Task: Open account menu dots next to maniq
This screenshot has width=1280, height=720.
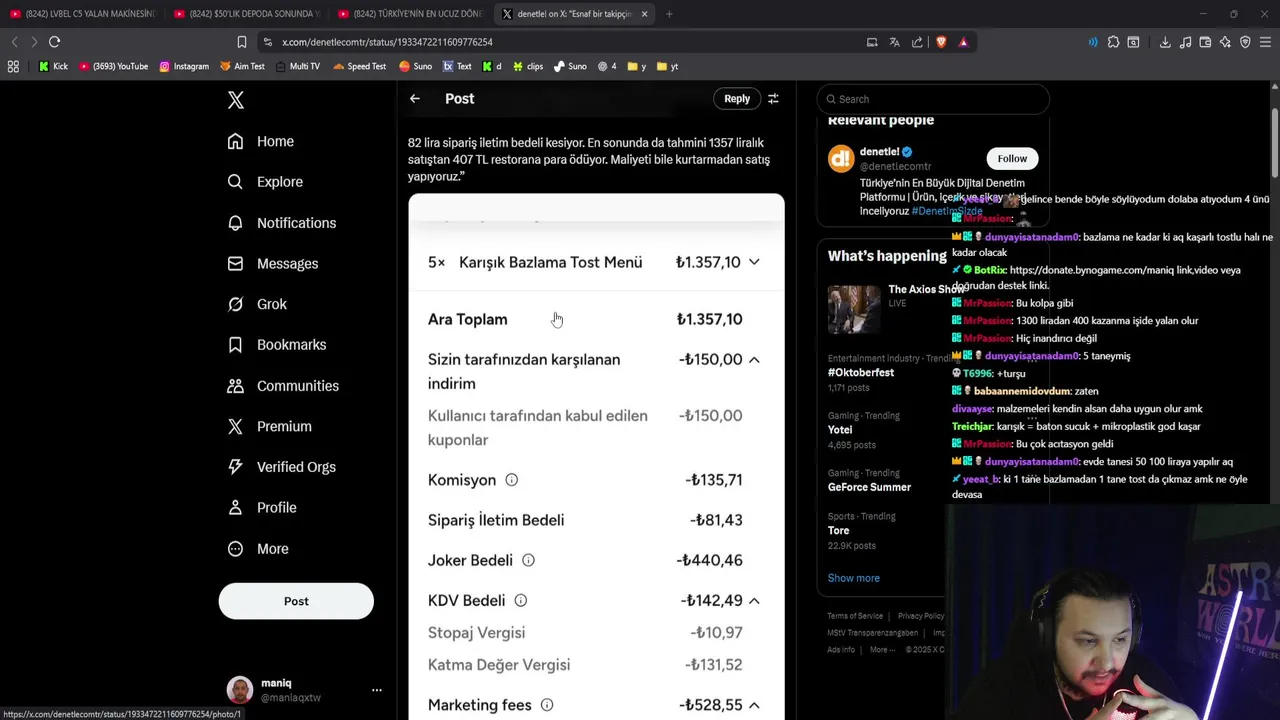Action: point(377,690)
